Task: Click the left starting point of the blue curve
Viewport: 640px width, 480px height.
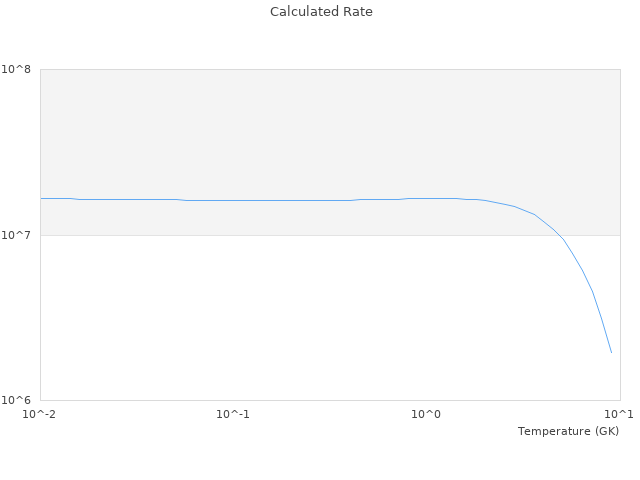Action: pyautogui.click(x=41, y=198)
